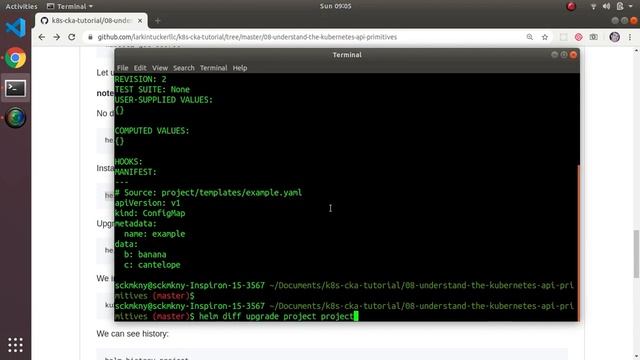The image size is (640, 360).
Task: Click the 'TEST SUITE: None' line
Action: pos(152,89)
